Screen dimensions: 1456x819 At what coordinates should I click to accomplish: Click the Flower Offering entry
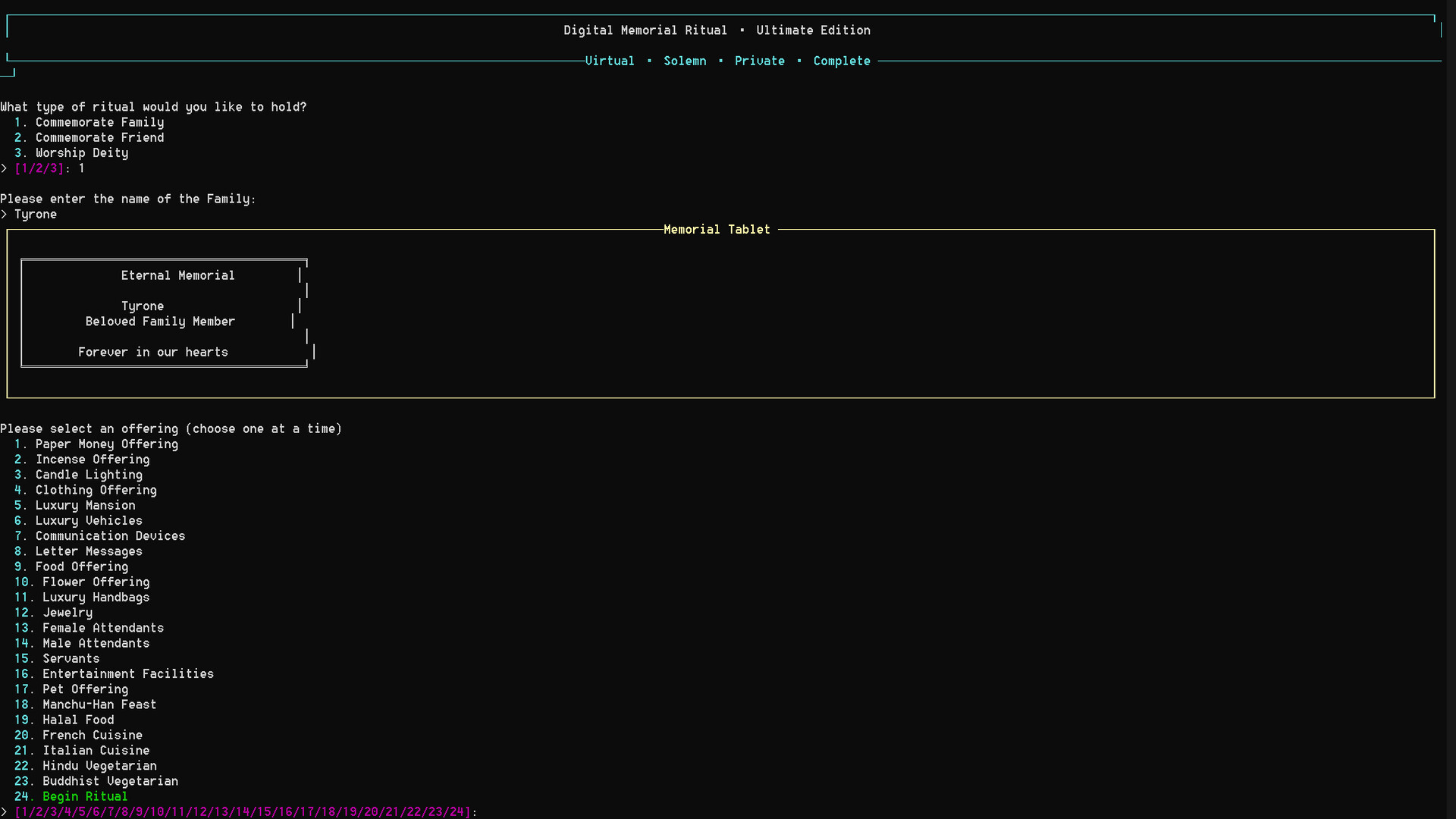[96, 582]
